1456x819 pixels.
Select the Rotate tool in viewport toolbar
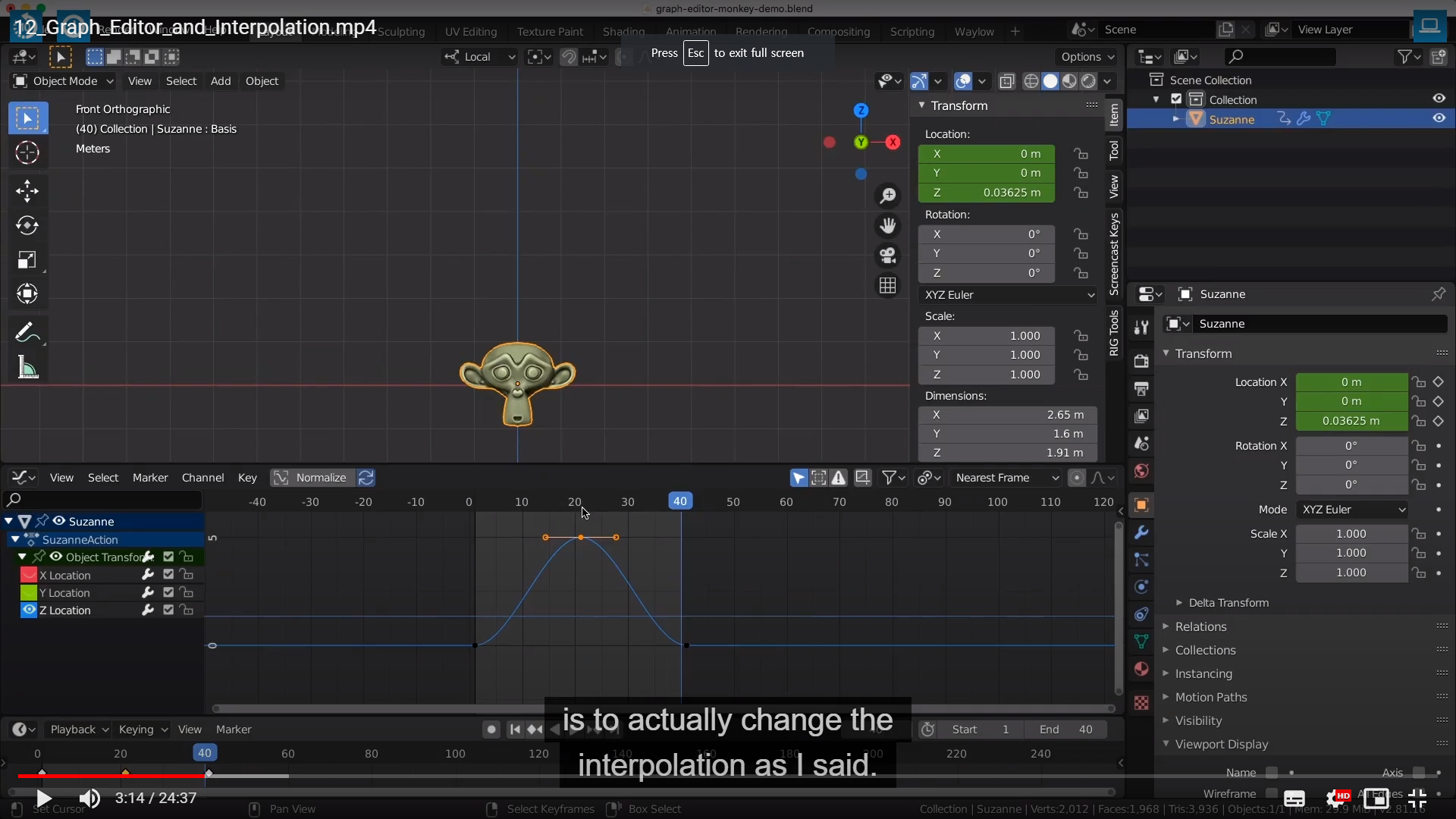[27, 225]
